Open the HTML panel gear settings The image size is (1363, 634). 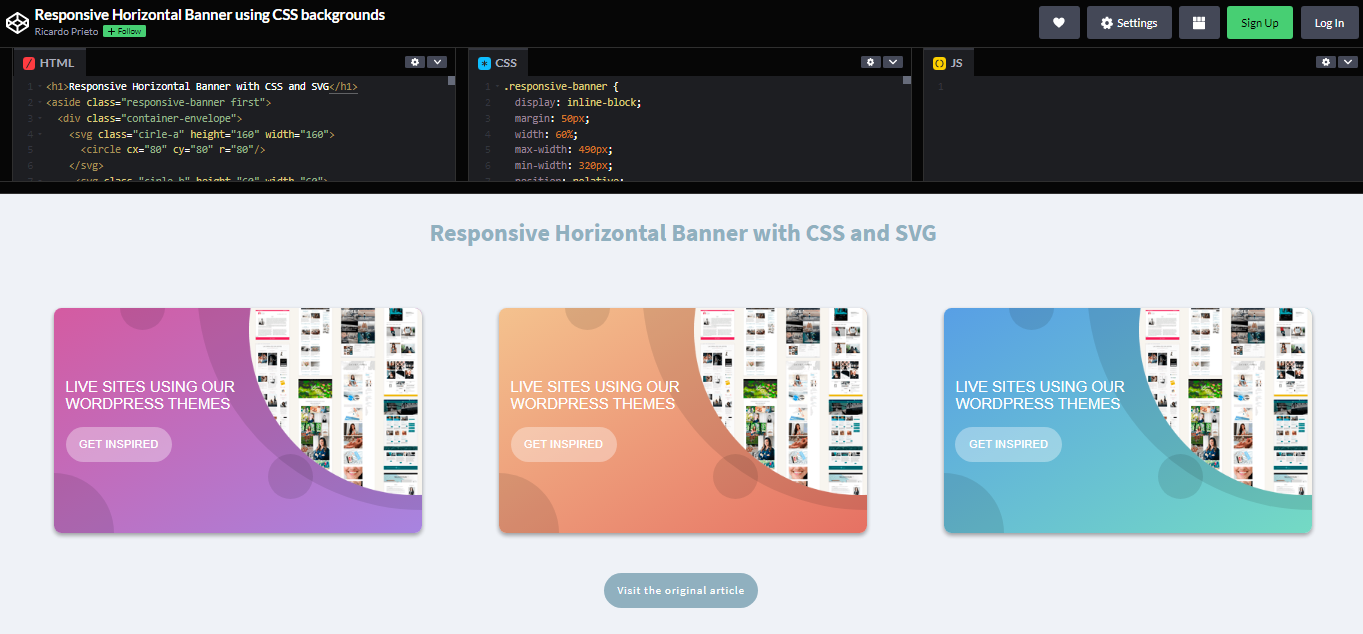pos(415,61)
